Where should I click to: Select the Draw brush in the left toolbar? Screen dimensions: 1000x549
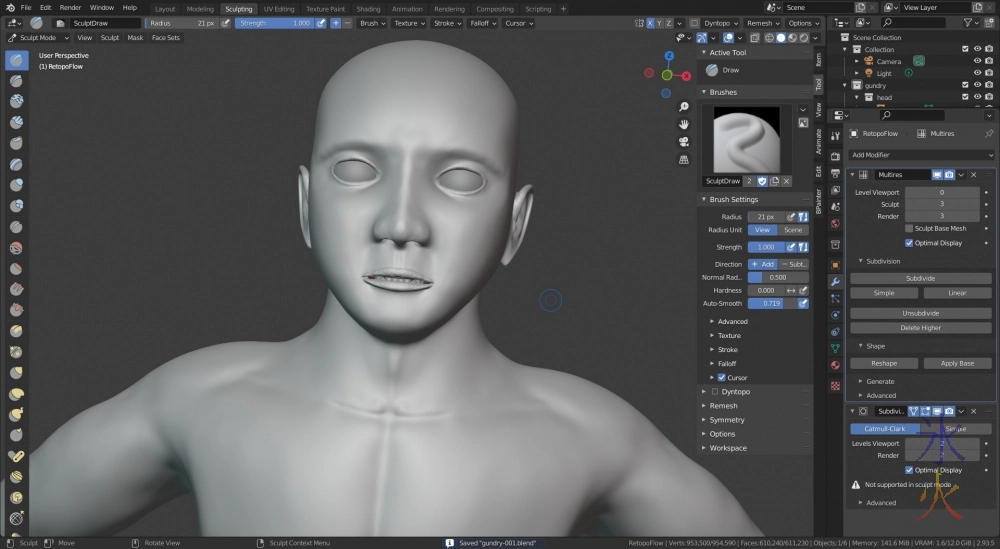17,60
